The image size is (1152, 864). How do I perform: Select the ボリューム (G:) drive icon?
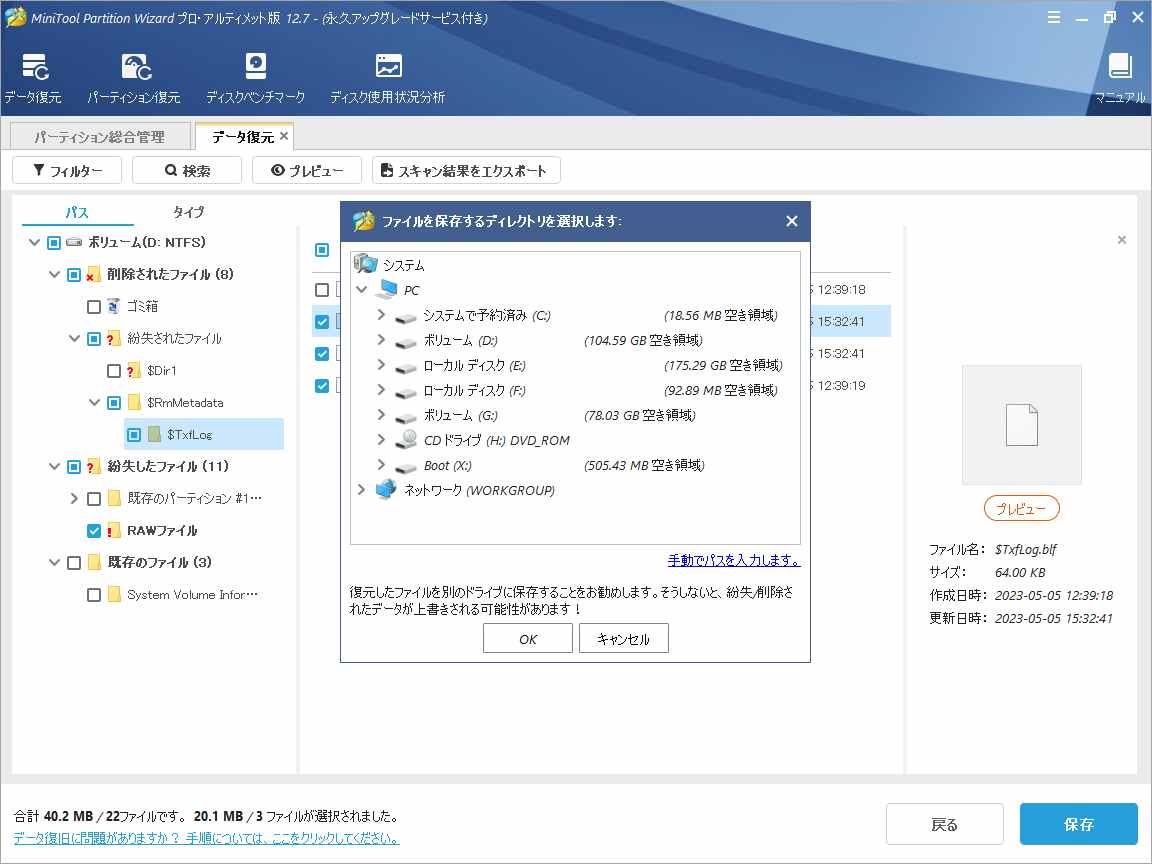point(406,417)
